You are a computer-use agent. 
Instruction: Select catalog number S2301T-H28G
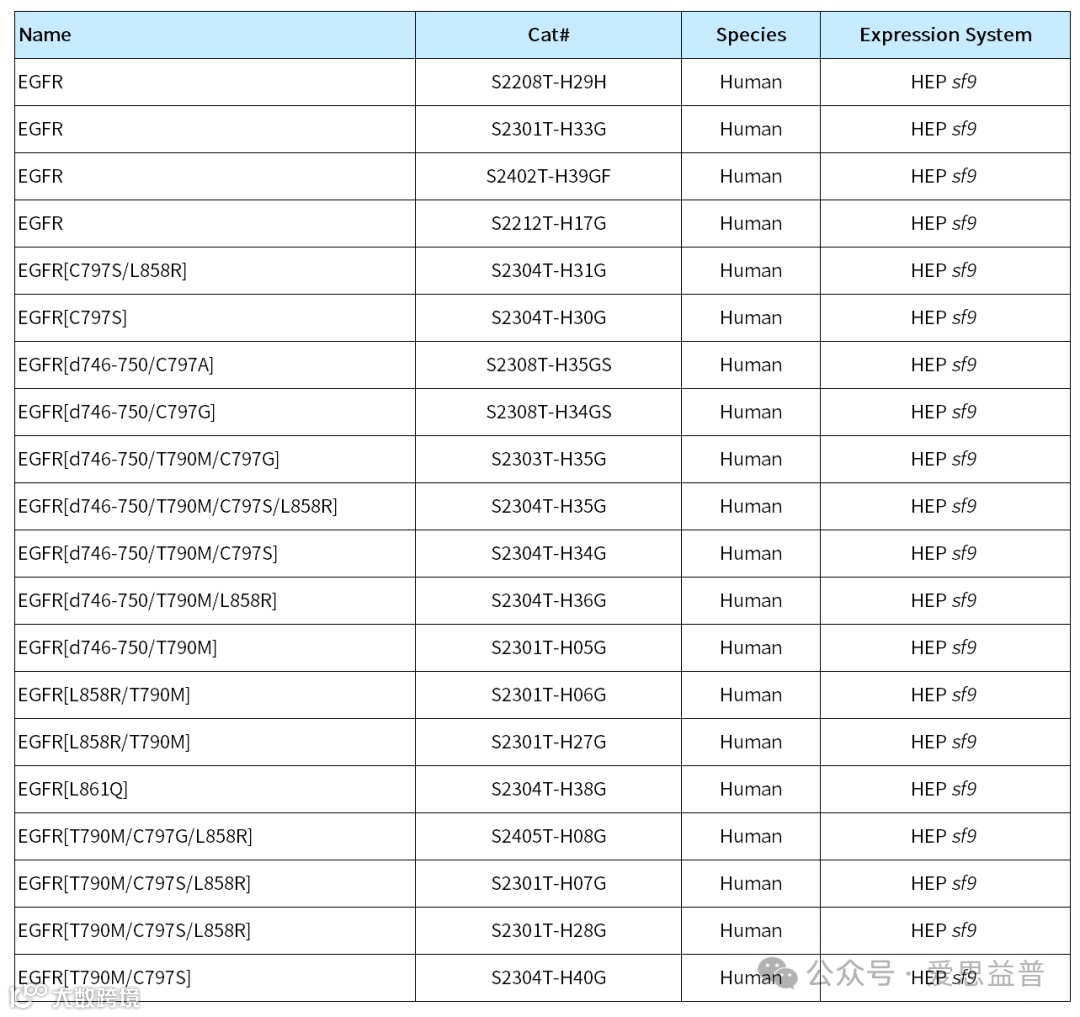548,931
